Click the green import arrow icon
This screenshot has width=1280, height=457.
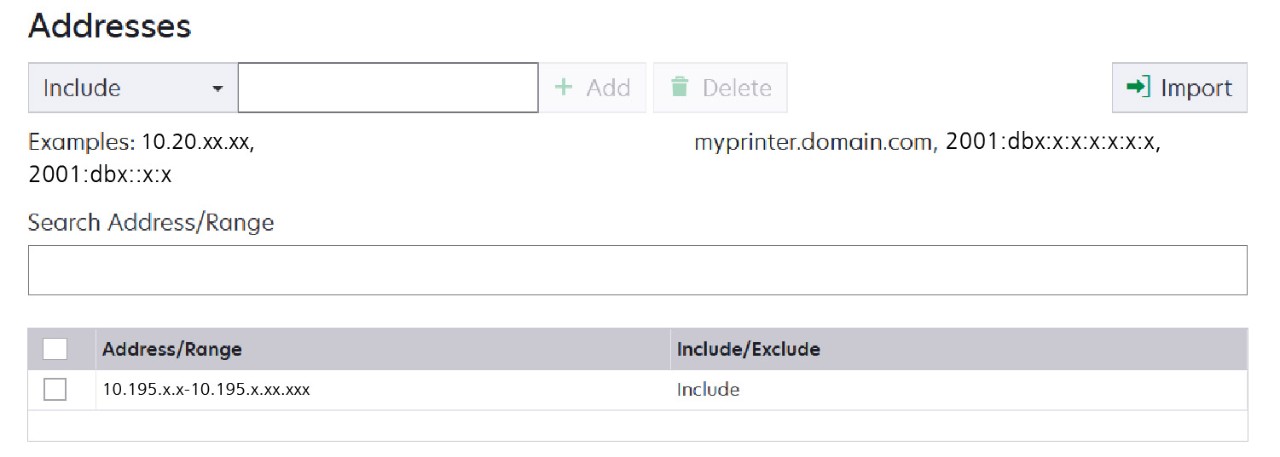coord(1138,88)
